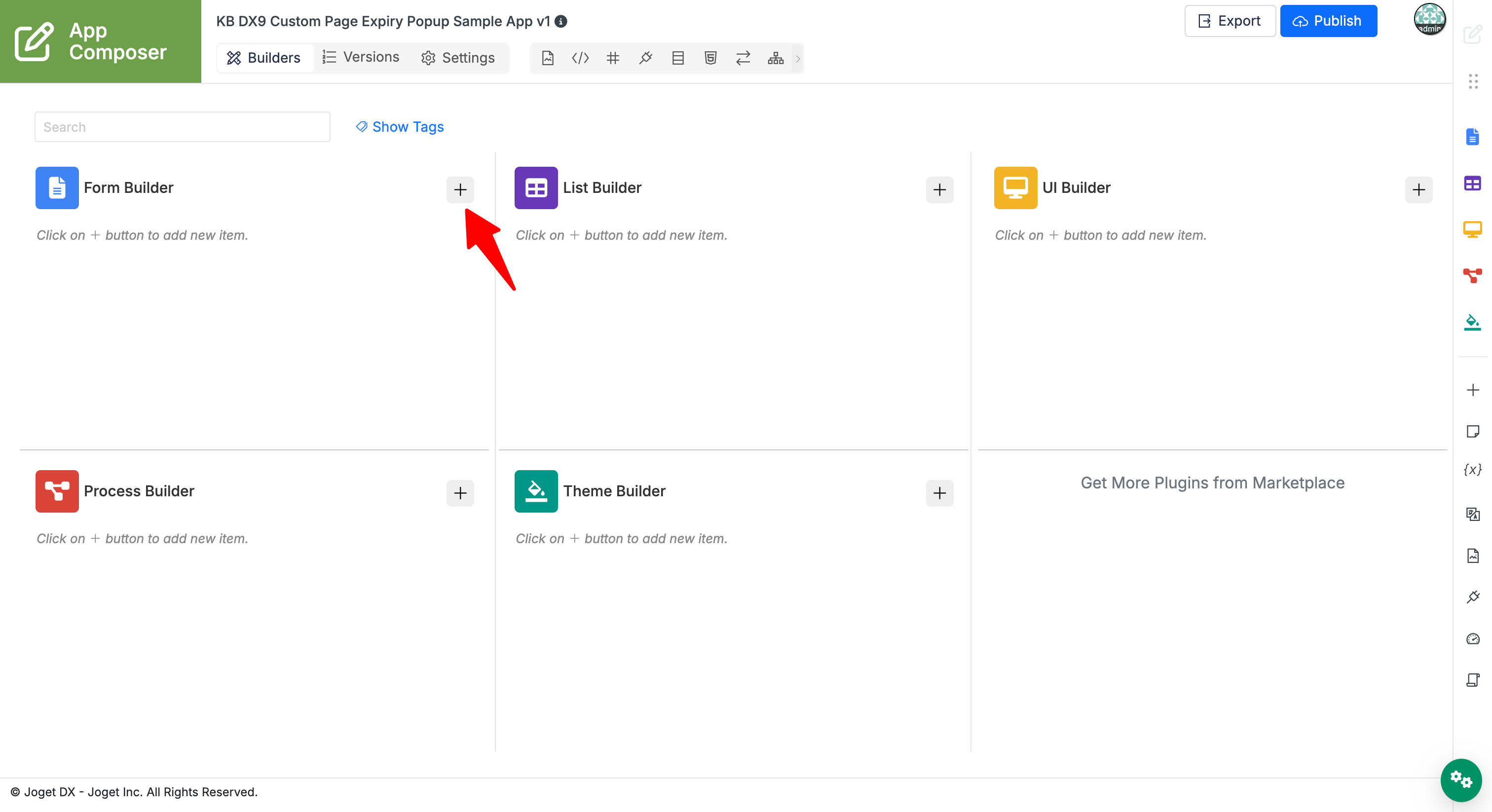Add new item to Process Builder
The height and width of the screenshot is (812, 1492).
[x=460, y=493]
